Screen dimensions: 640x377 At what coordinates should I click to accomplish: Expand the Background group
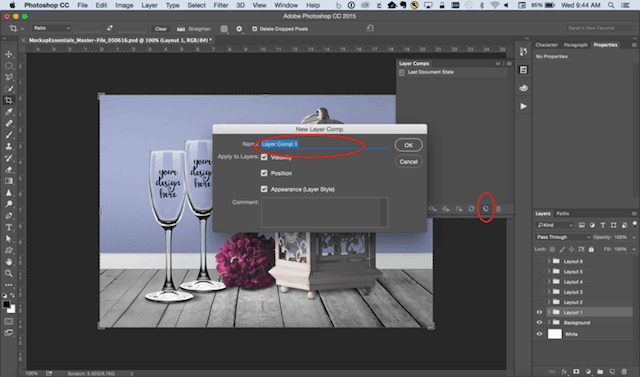(549, 322)
